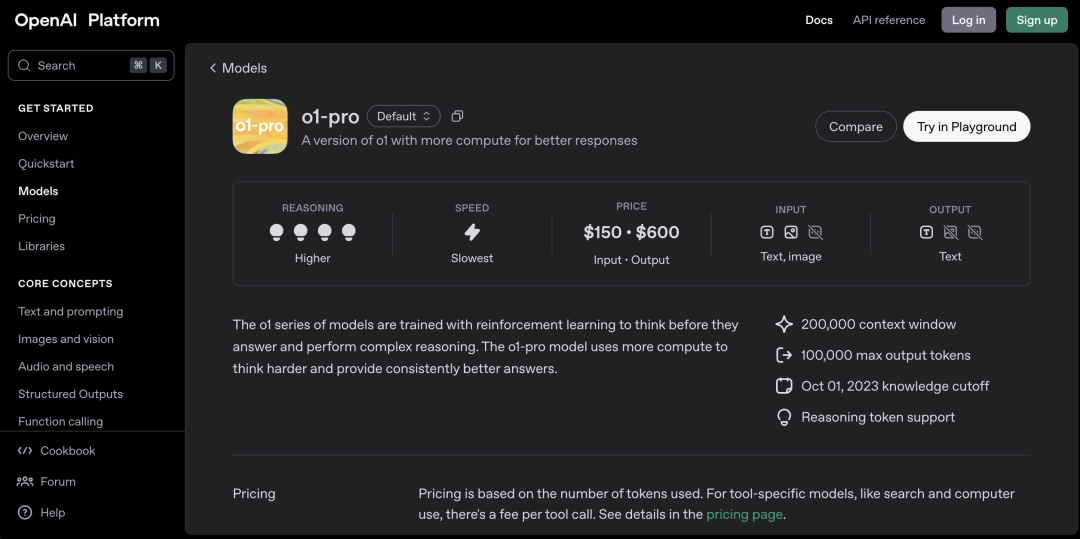Click the o1-pro model thumbnail image
The width and height of the screenshot is (1080, 539).
[x=260, y=126]
